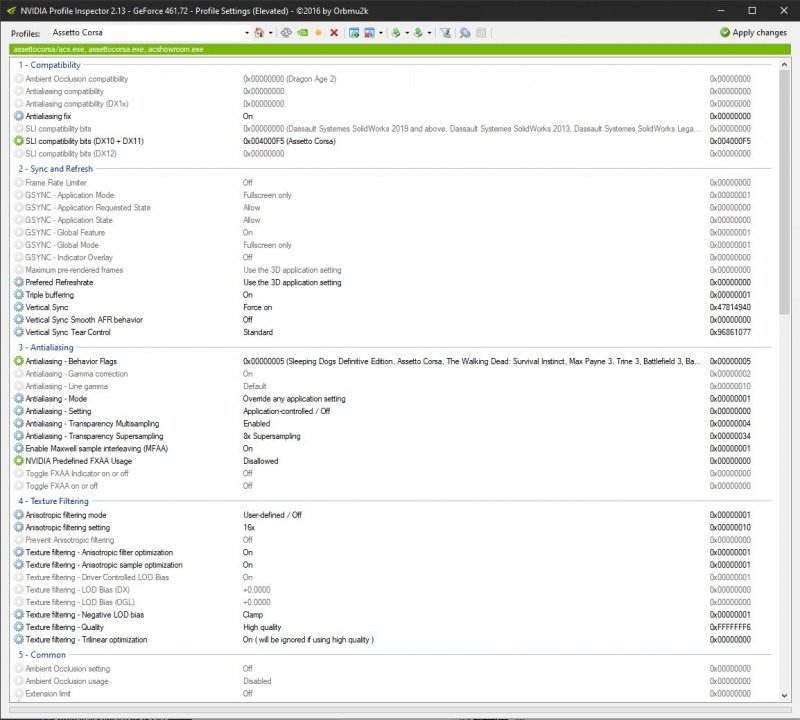Click the bit value editor icon in toolbar

pyautogui.click(x=481, y=33)
